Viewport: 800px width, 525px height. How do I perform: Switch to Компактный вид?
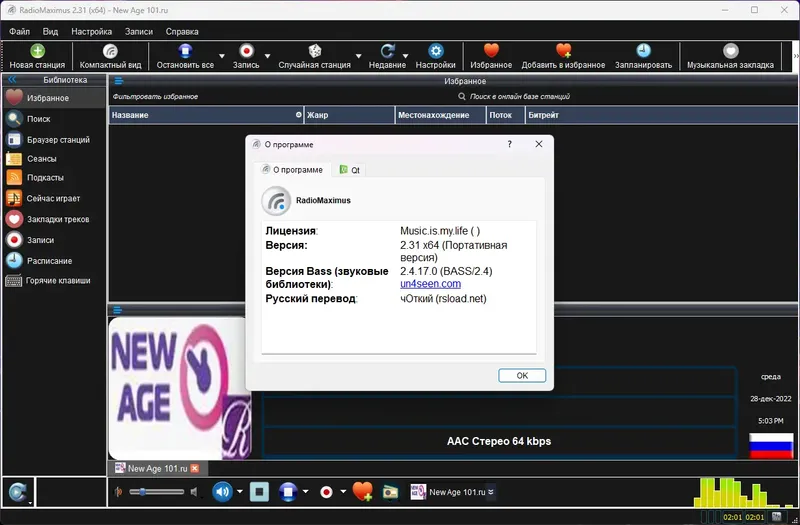pos(110,56)
